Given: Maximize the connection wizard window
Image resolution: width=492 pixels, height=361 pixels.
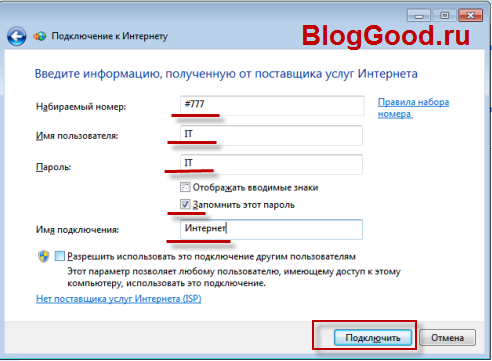Looking at the screenshot, I should tap(444, 16).
